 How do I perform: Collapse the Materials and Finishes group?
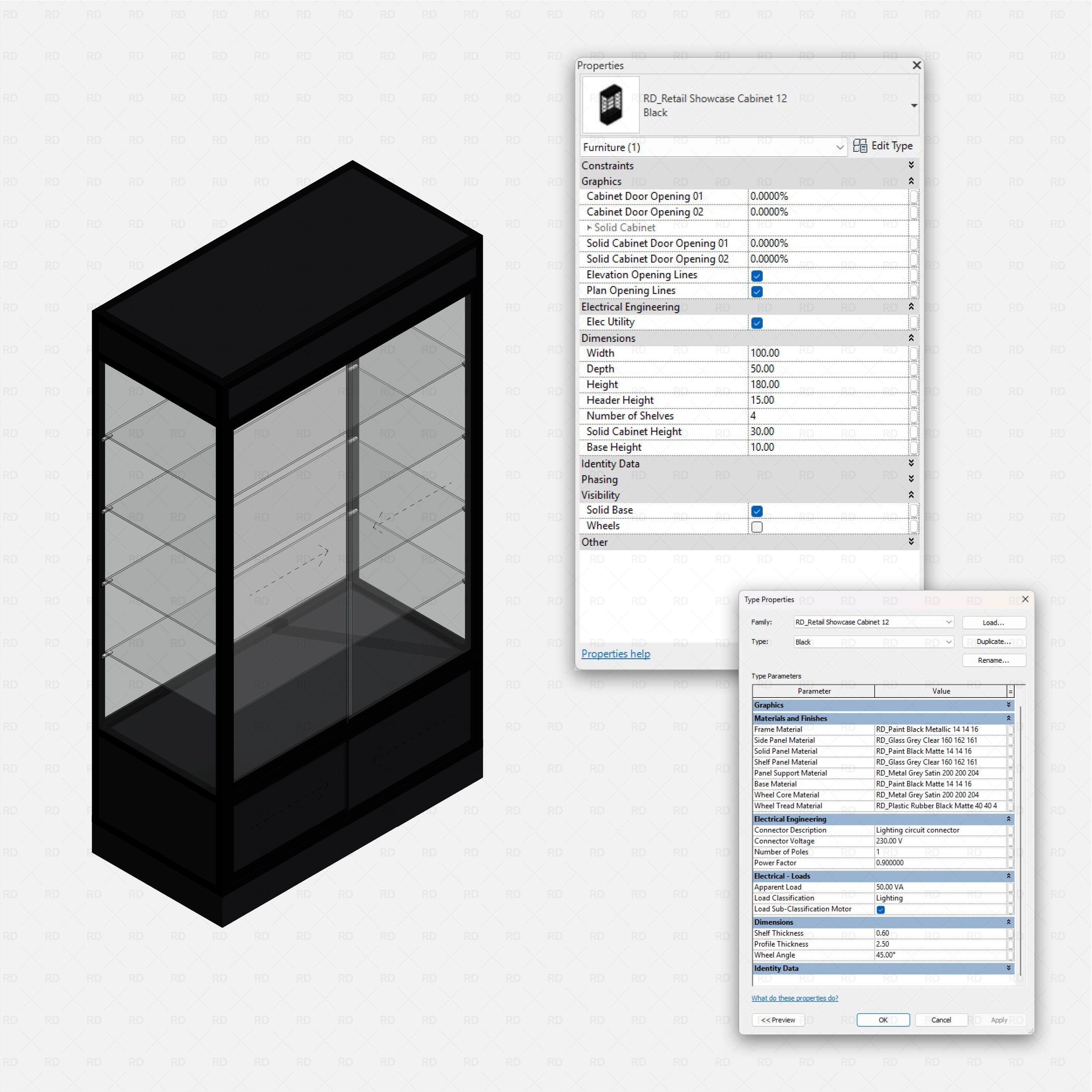pyautogui.click(x=1008, y=718)
